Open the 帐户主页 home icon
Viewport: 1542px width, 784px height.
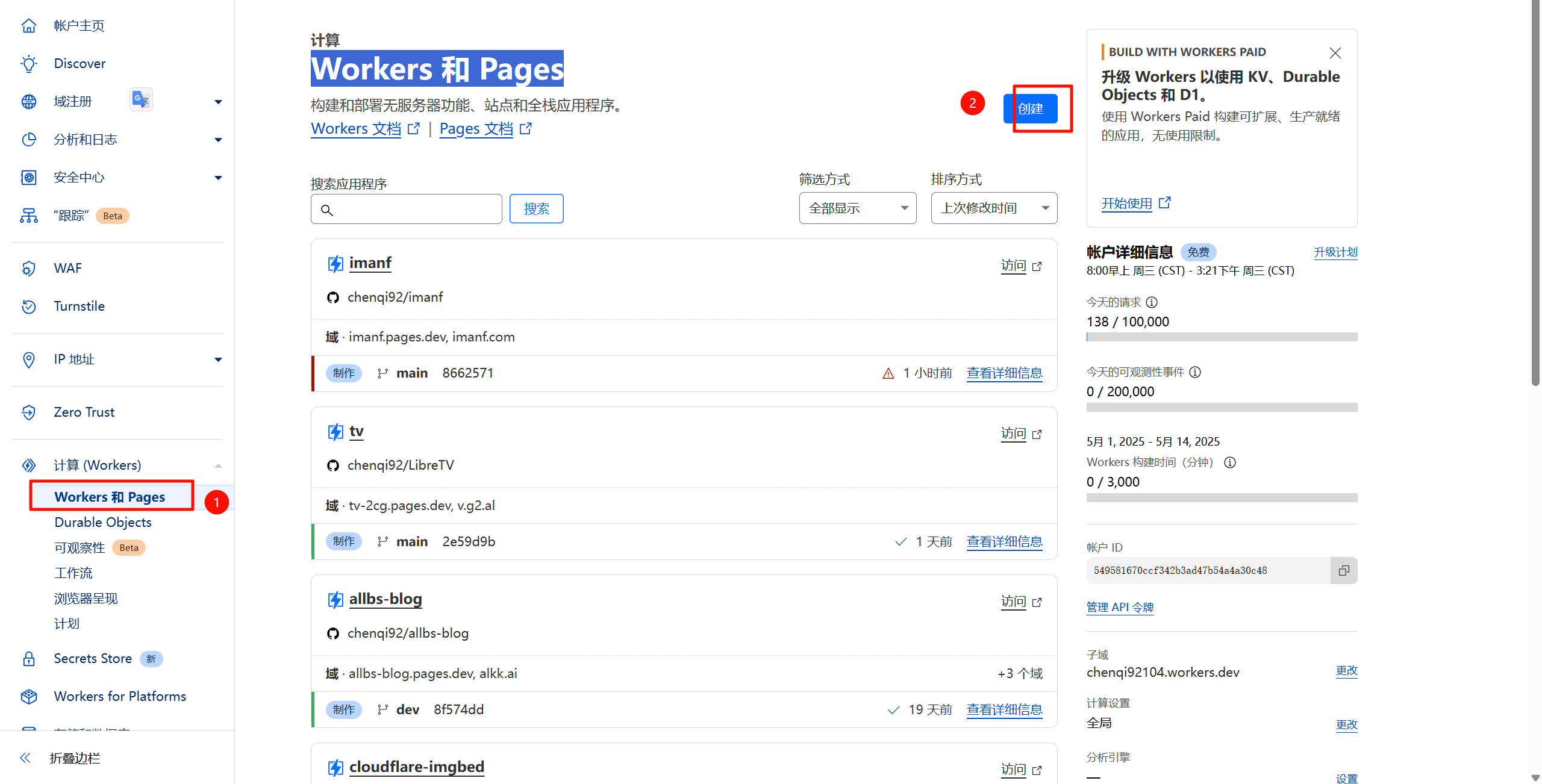point(28,25)
